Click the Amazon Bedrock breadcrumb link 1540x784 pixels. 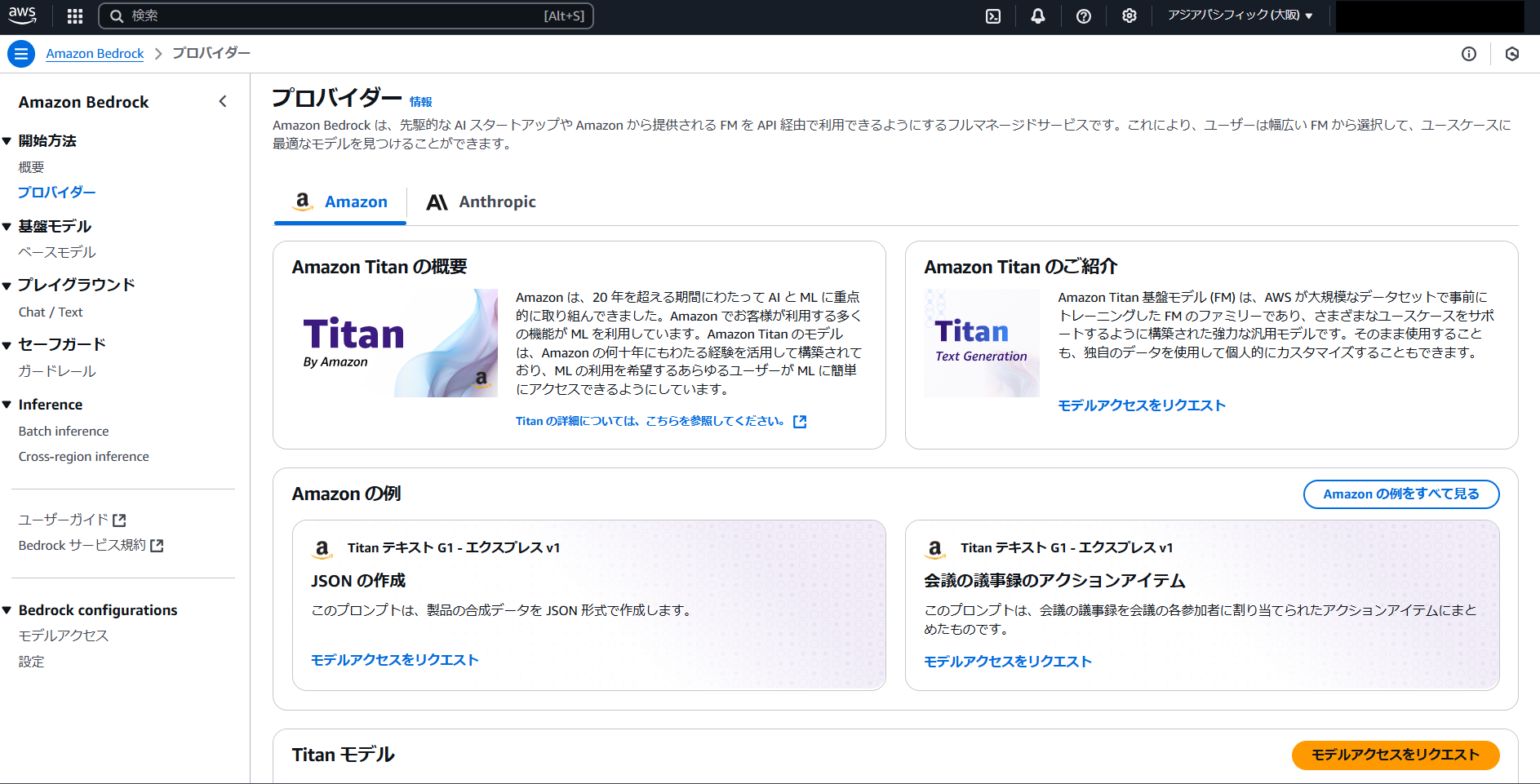pos(95,54)
